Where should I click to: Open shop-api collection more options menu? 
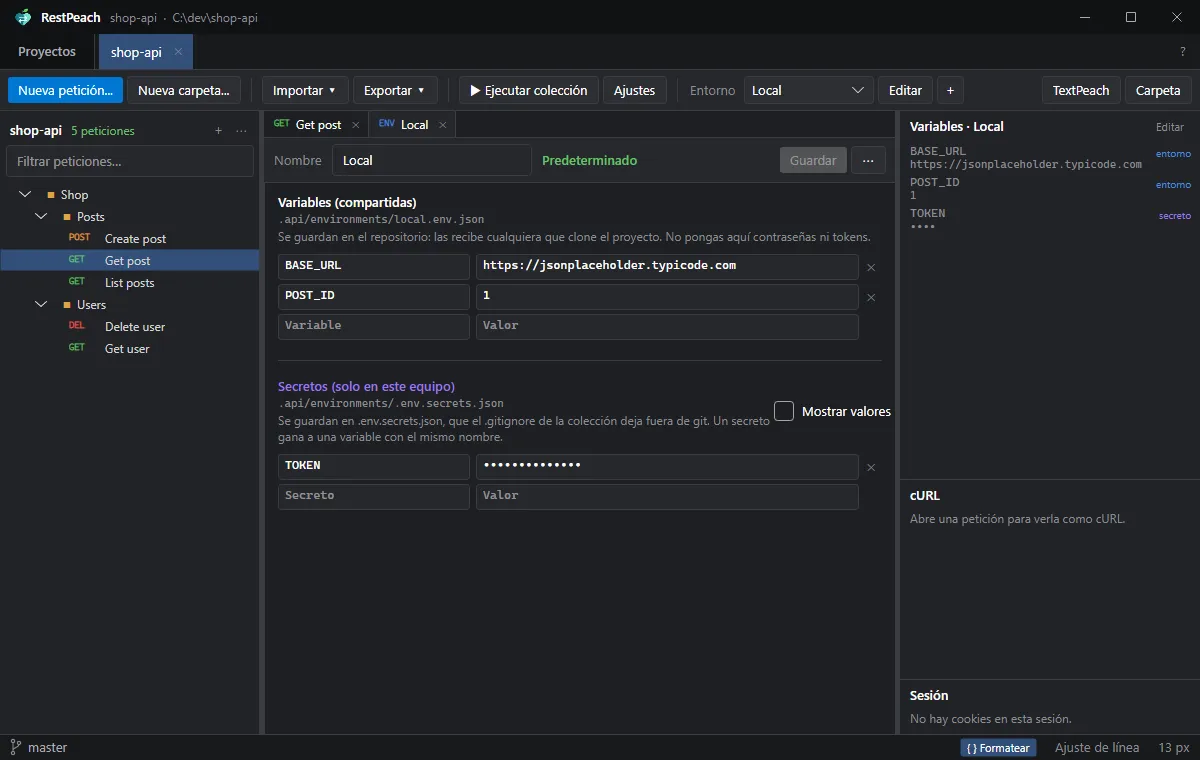coord(241,131)
